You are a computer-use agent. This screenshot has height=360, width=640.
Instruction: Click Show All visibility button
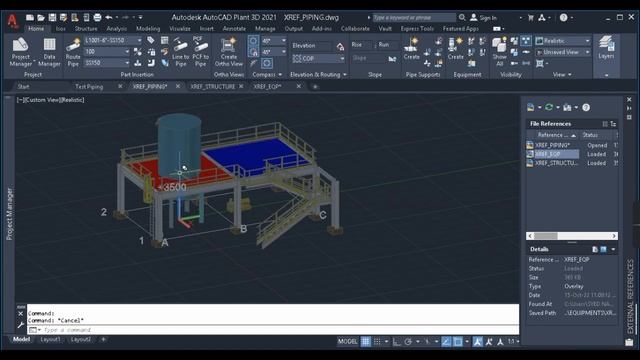pyautogui.click(x=499, y=52)
